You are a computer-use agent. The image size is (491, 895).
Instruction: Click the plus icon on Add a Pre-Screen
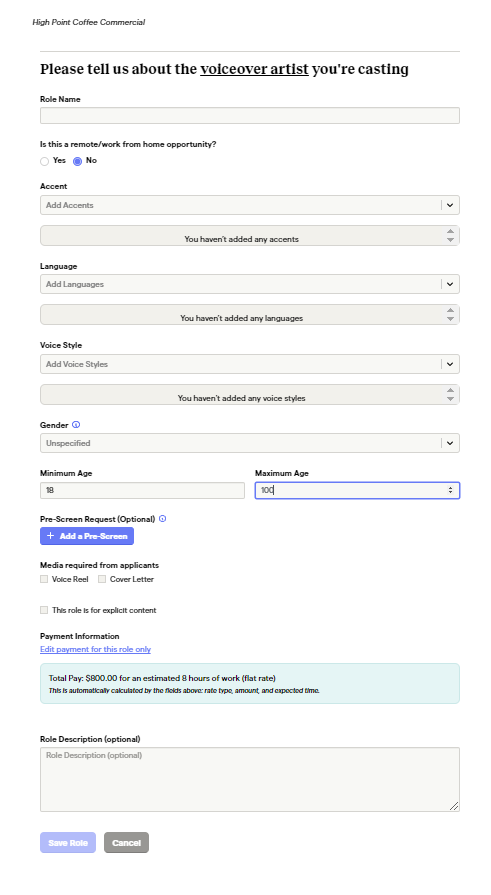coord(50,536)
